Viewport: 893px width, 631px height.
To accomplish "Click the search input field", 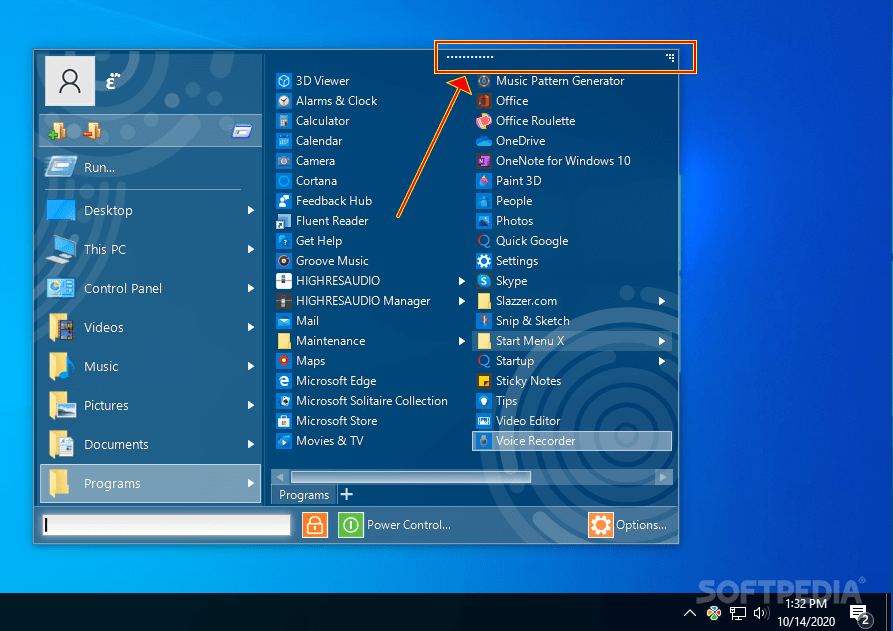I will [x=166, y=525].
